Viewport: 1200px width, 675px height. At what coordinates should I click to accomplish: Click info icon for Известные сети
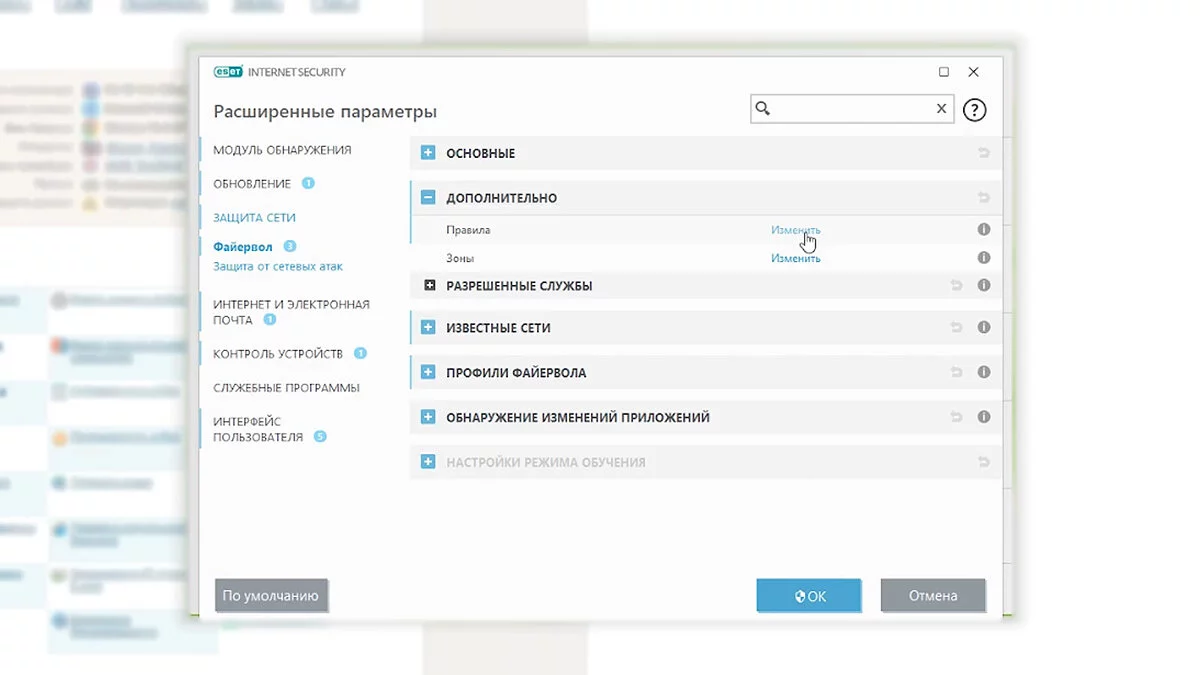click(984, 328)
